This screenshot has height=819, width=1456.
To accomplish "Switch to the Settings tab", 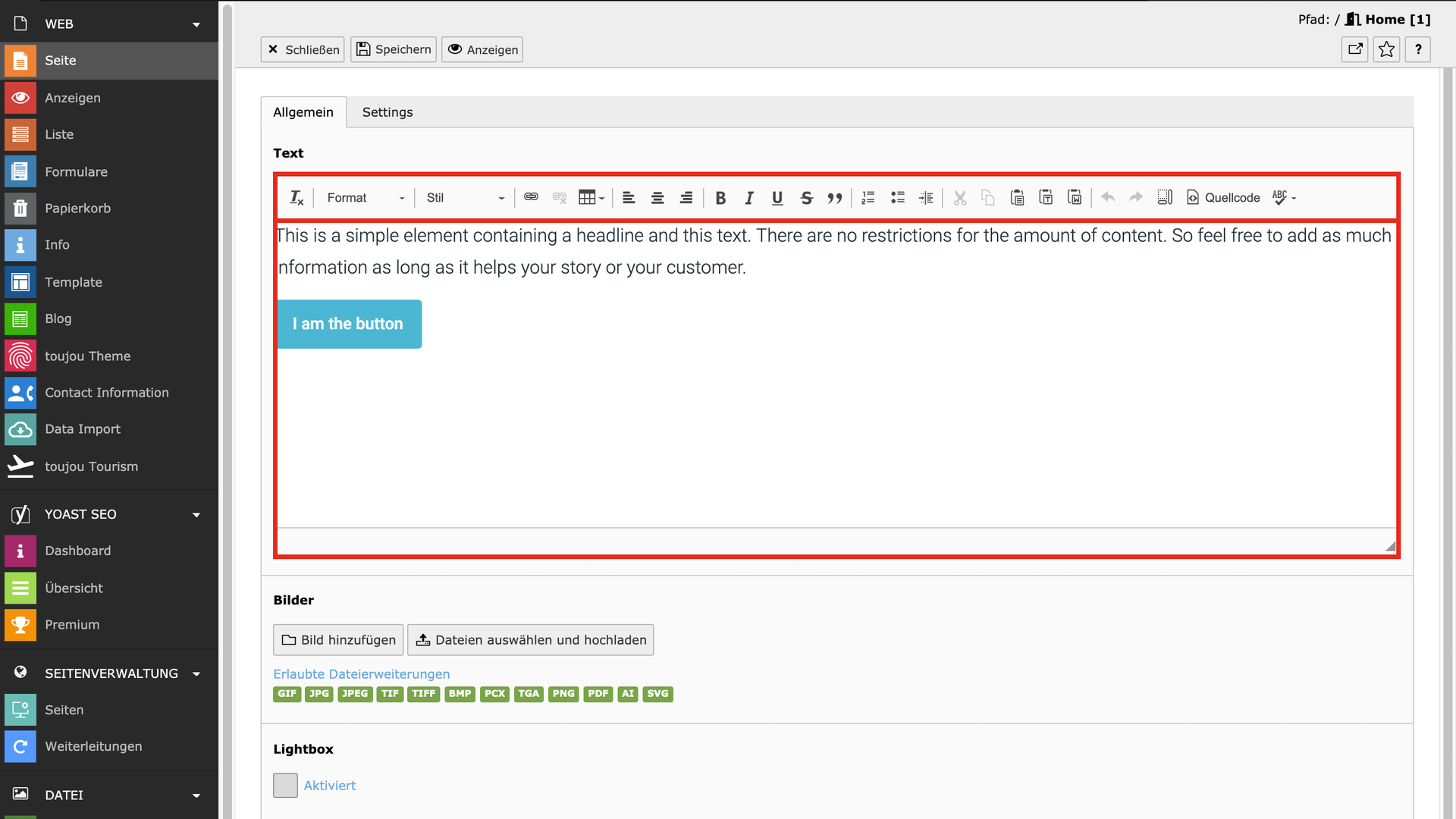I will click(x=387, y=112).
